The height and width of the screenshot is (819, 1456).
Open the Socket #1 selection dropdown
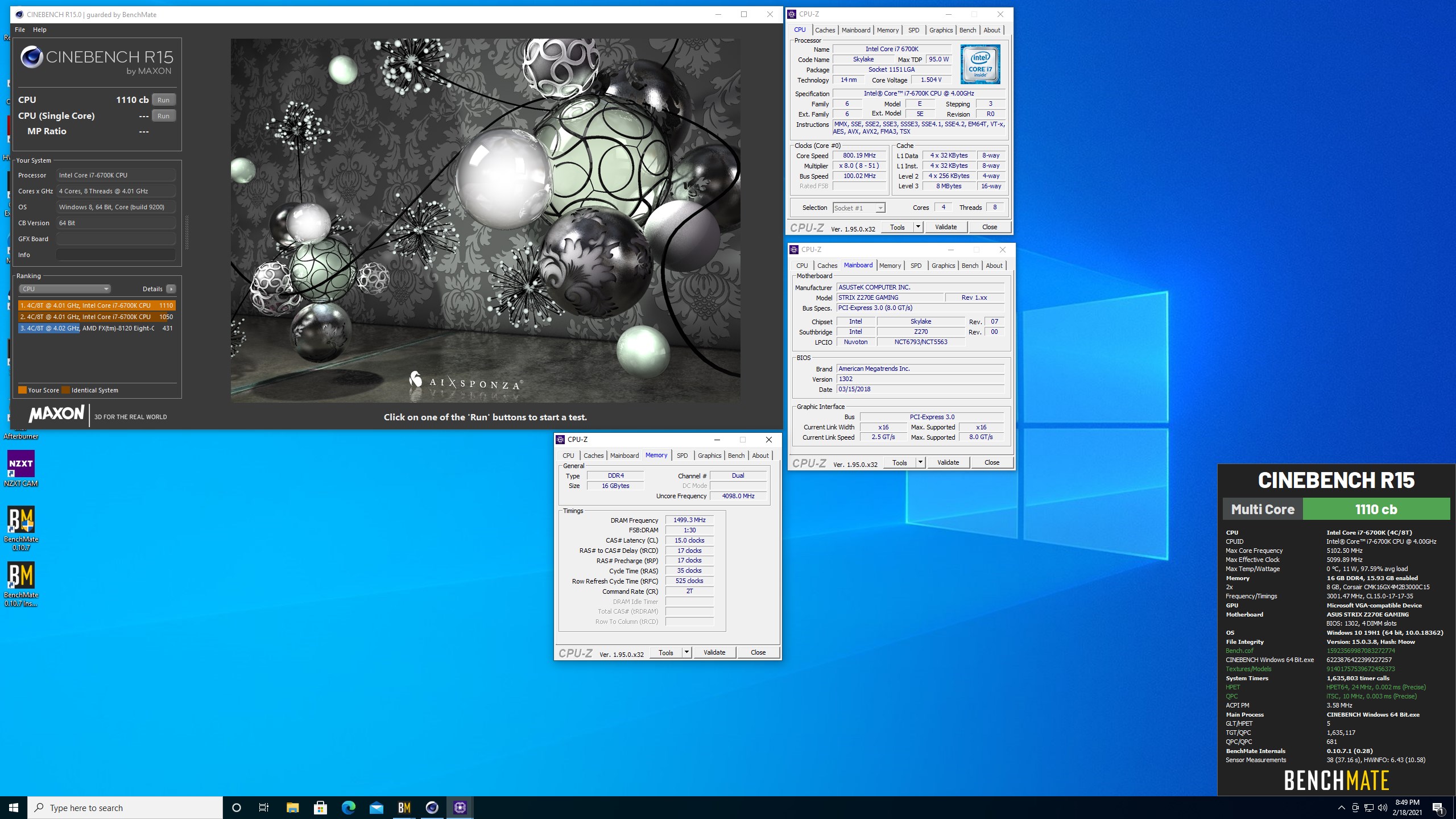click(859, 208)
